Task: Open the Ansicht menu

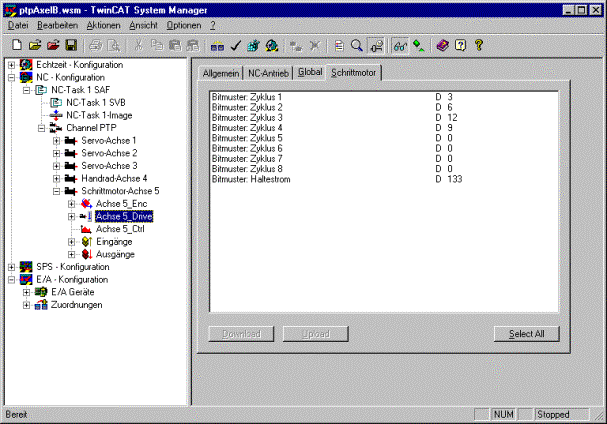Action: coord(143,26)
